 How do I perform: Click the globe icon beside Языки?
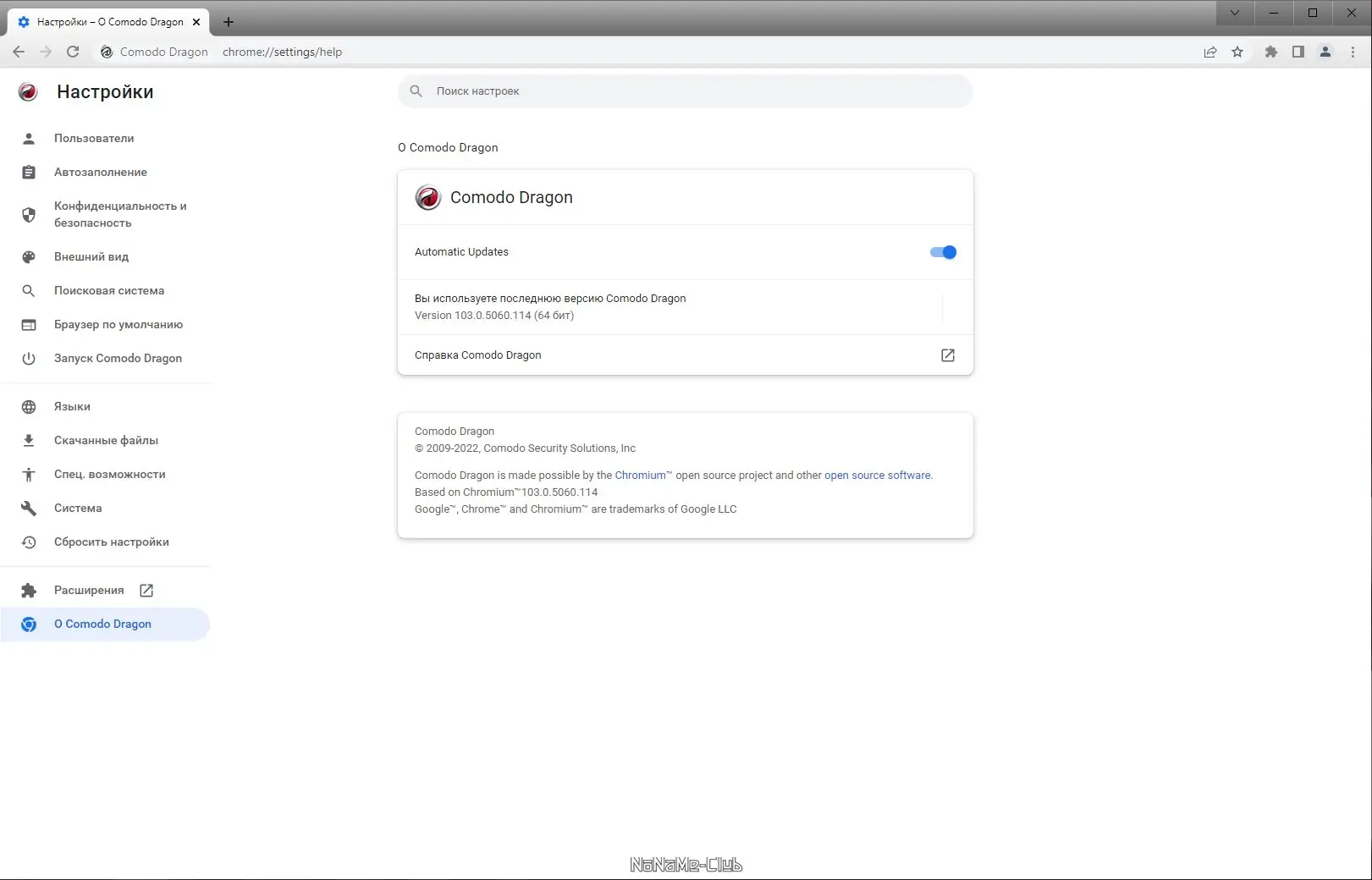29,407
